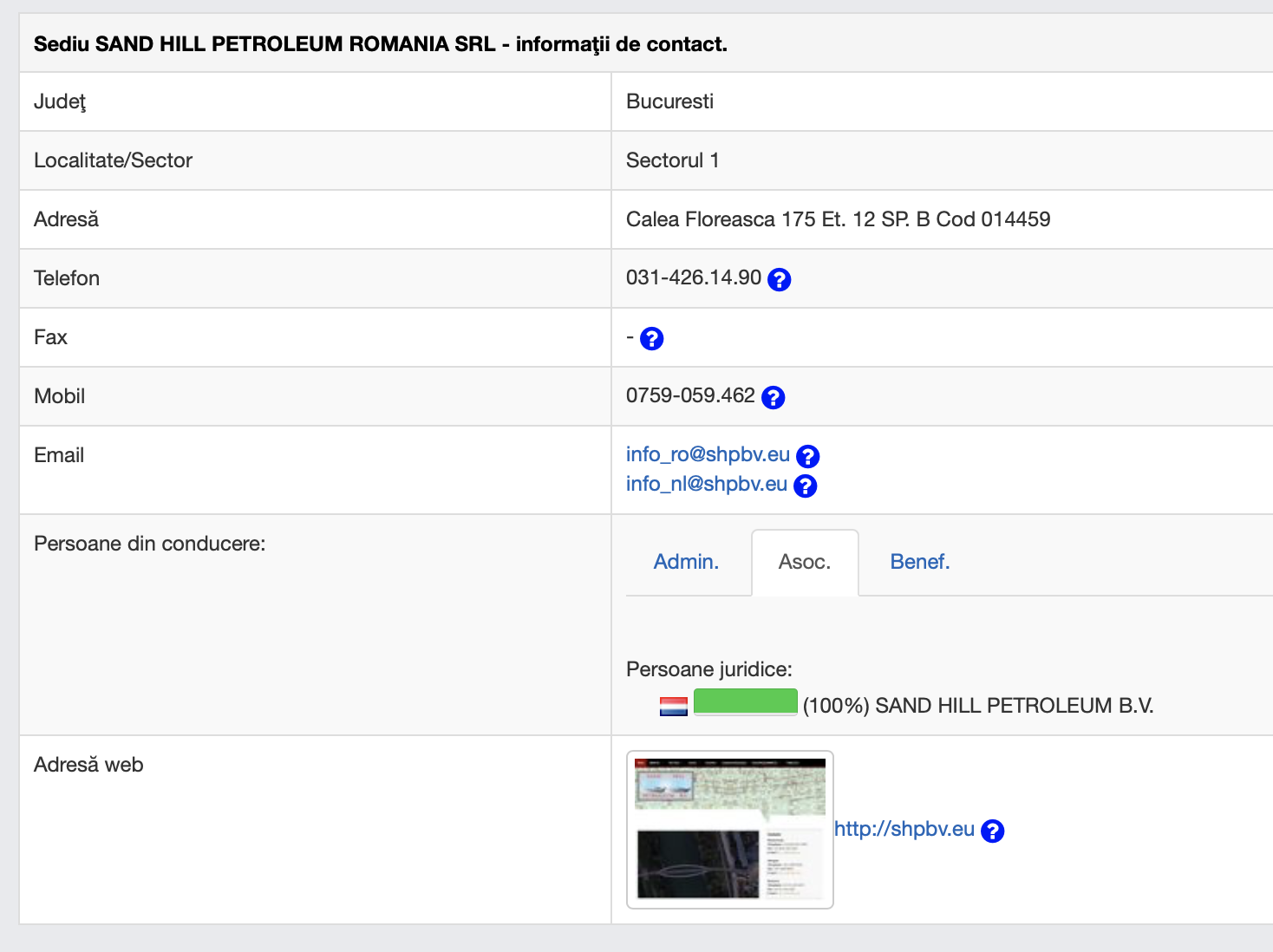Click the website preview thumbnail
Screen dimensions: 1273x952
[x=729, y=829]
